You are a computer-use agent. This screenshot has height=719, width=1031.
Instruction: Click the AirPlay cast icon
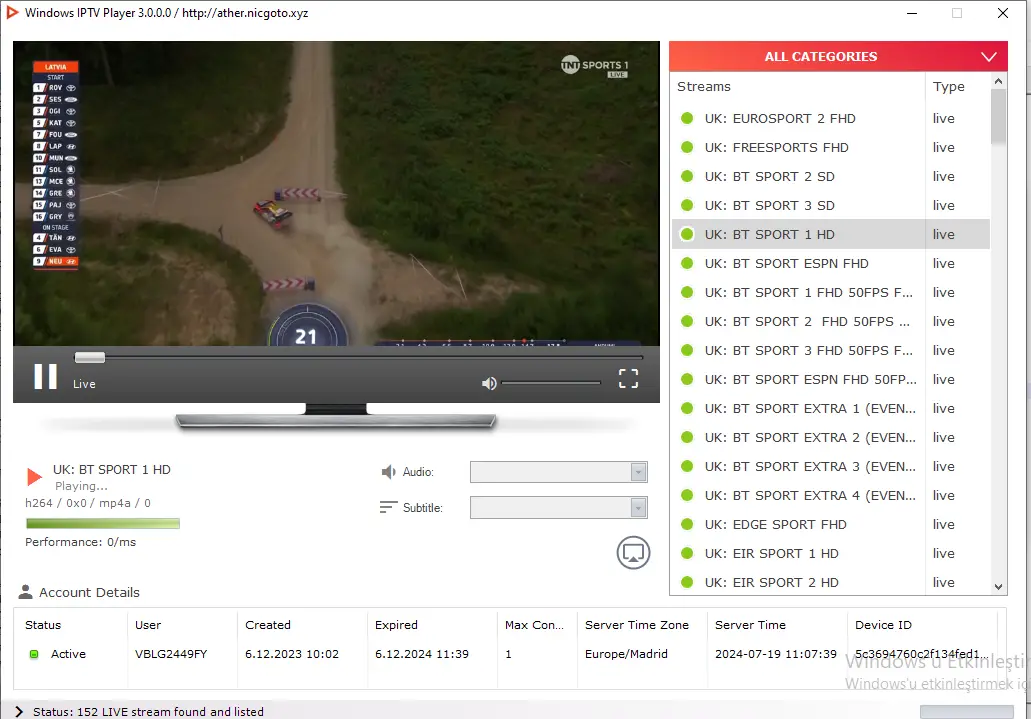coord(633,553)
